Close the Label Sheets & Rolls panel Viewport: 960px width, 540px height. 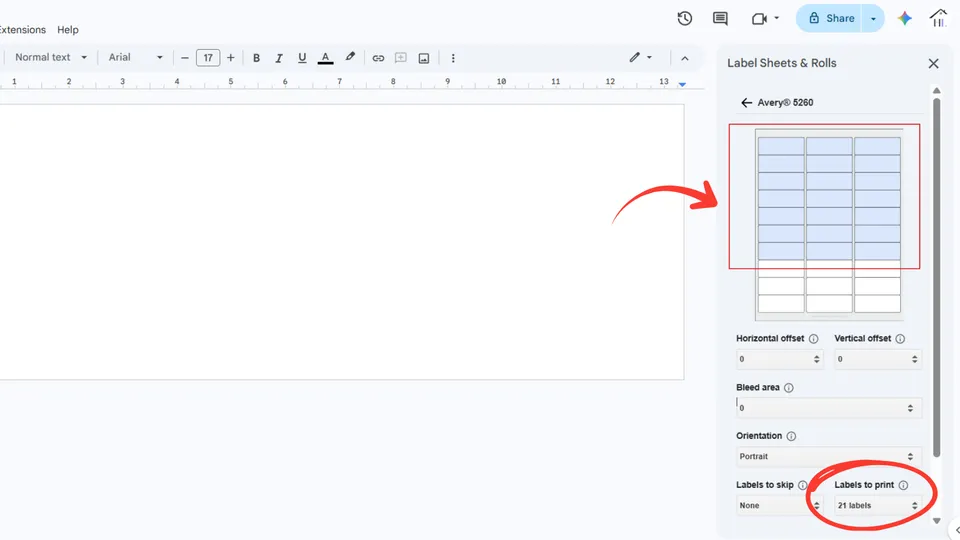(934, 63)
